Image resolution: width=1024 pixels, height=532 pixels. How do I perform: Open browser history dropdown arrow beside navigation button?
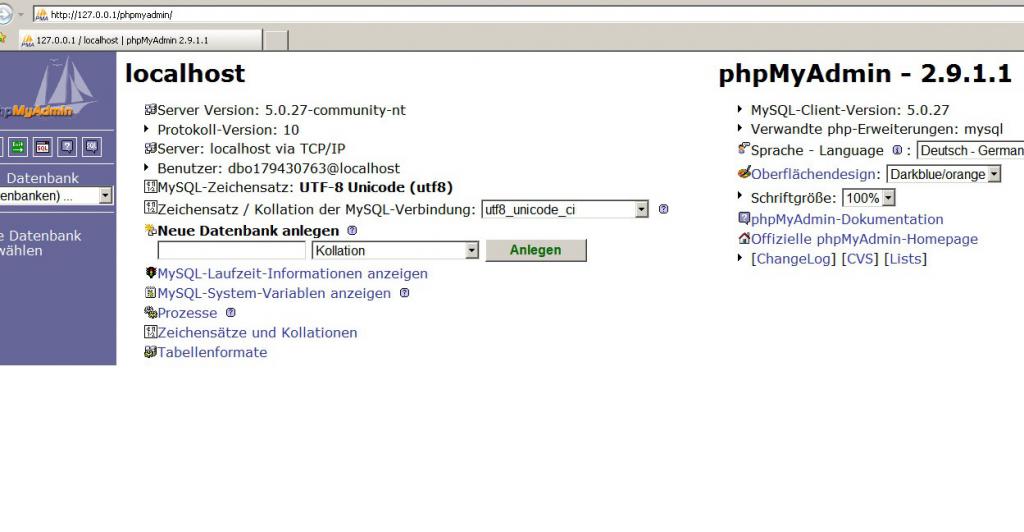[21, 14]
